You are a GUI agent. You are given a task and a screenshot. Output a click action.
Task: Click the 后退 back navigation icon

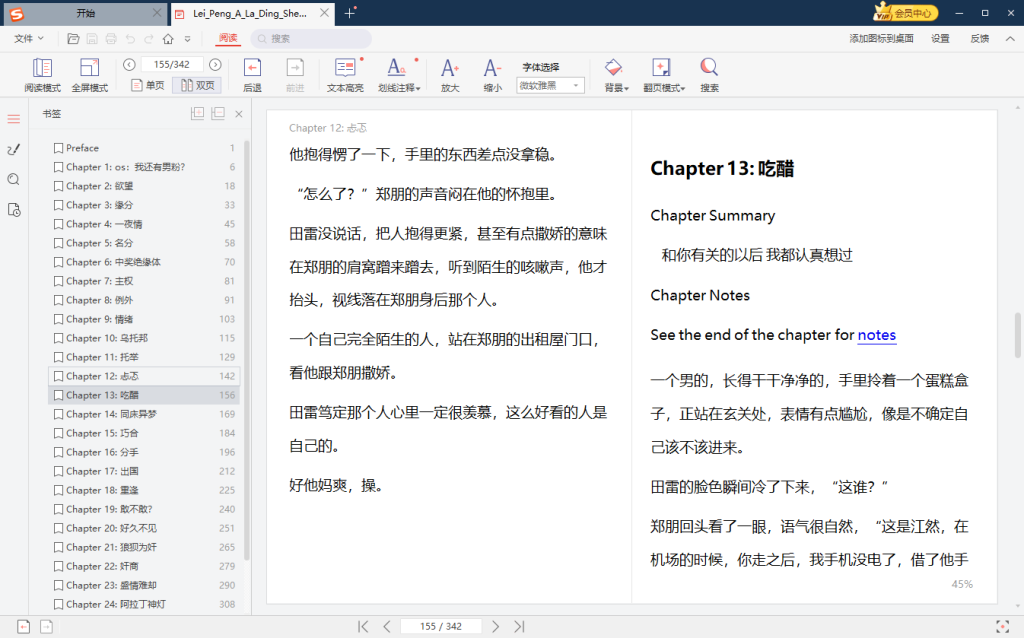point(252,74)
